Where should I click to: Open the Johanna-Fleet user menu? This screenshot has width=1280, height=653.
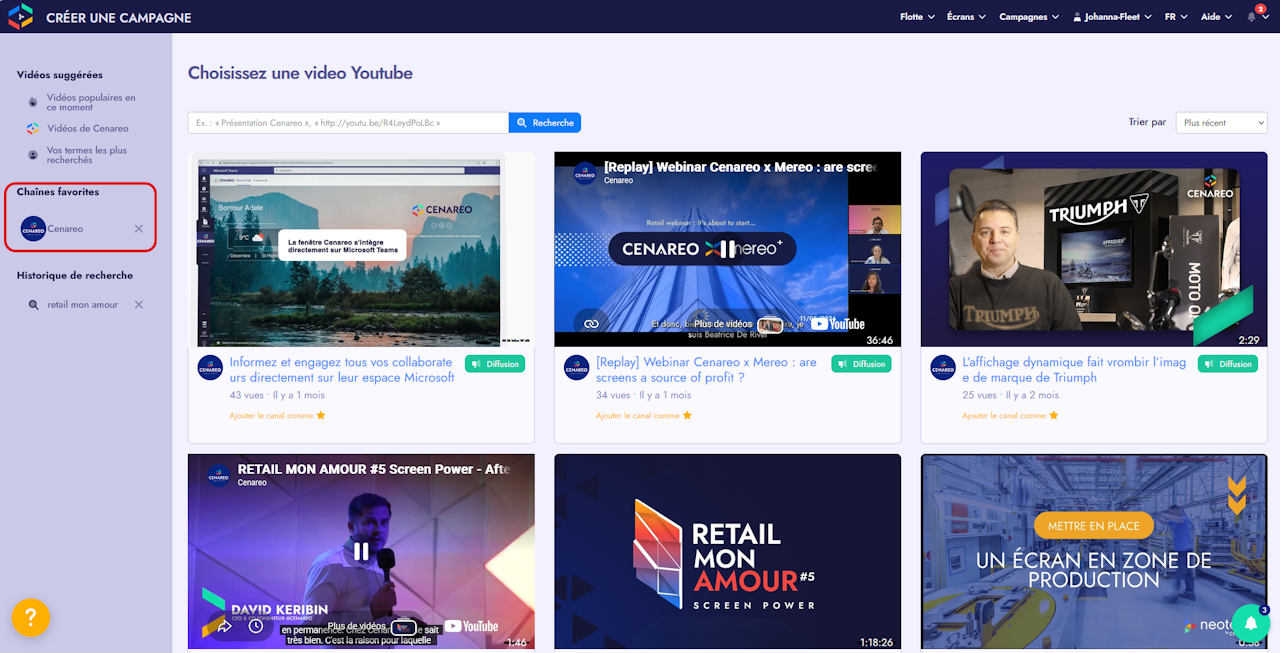tap(1112, 17)
